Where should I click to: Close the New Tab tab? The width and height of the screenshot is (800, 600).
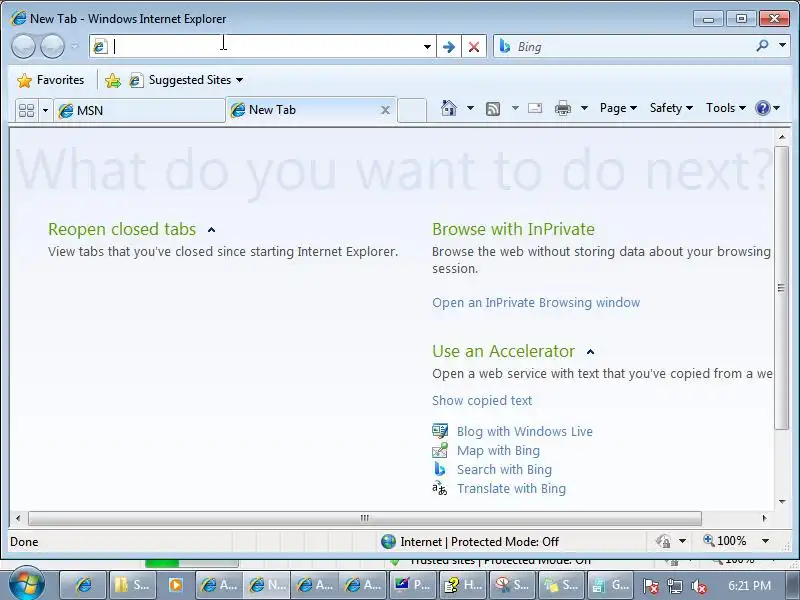[x=386, y=110]
